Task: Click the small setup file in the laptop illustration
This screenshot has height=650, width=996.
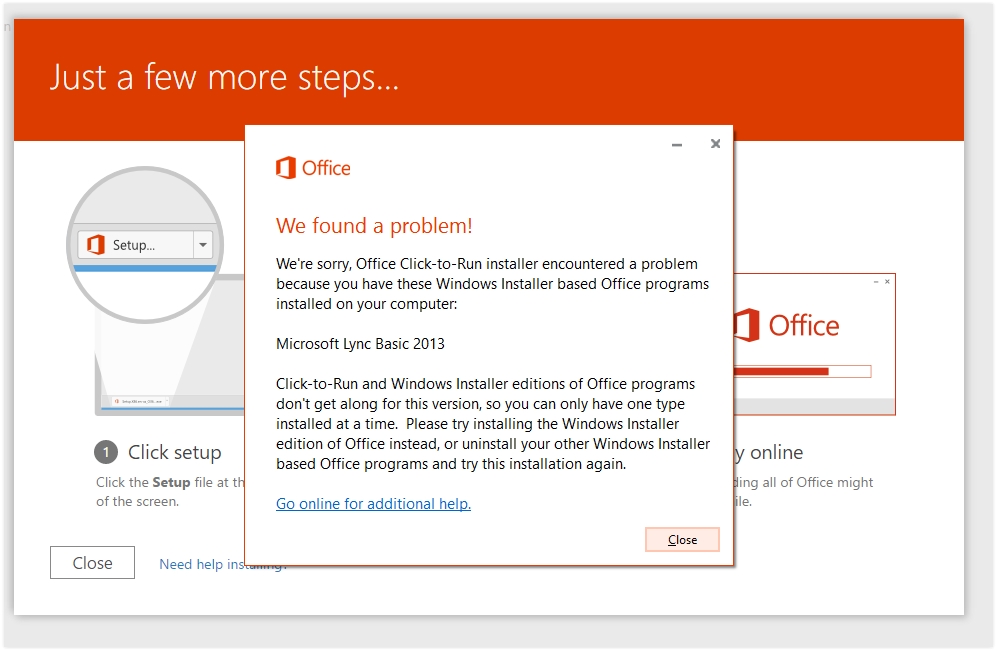Action: (141, 402)
